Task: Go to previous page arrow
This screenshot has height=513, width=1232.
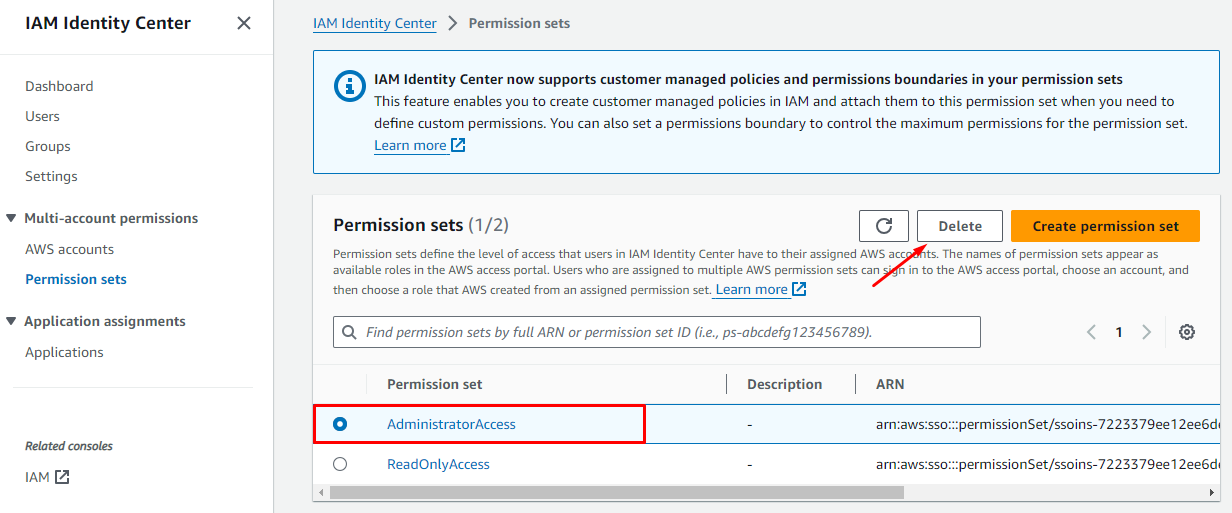Action: click(1092, 332)
